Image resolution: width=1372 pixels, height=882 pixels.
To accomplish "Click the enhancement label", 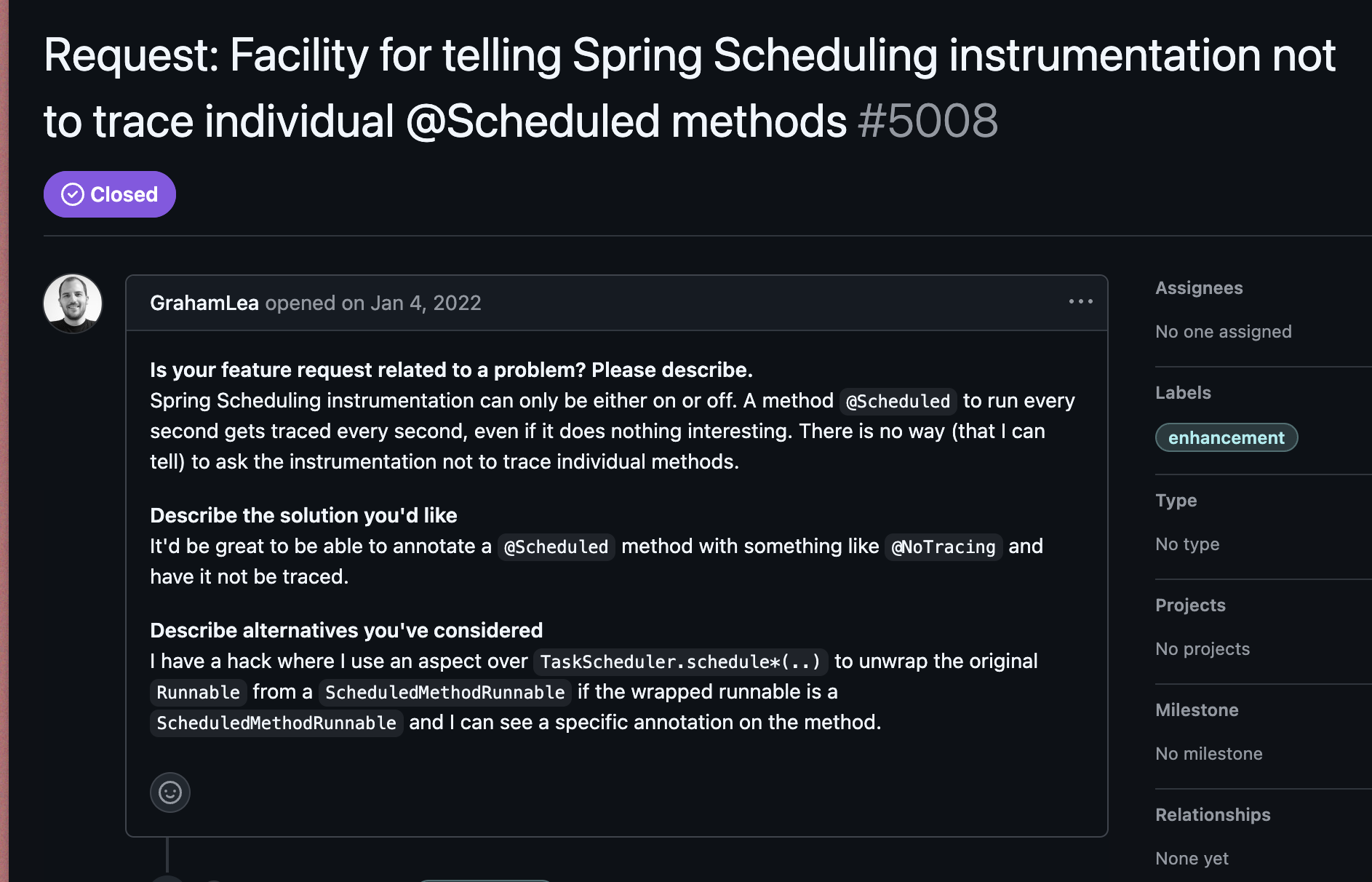I will (1226, 437).
